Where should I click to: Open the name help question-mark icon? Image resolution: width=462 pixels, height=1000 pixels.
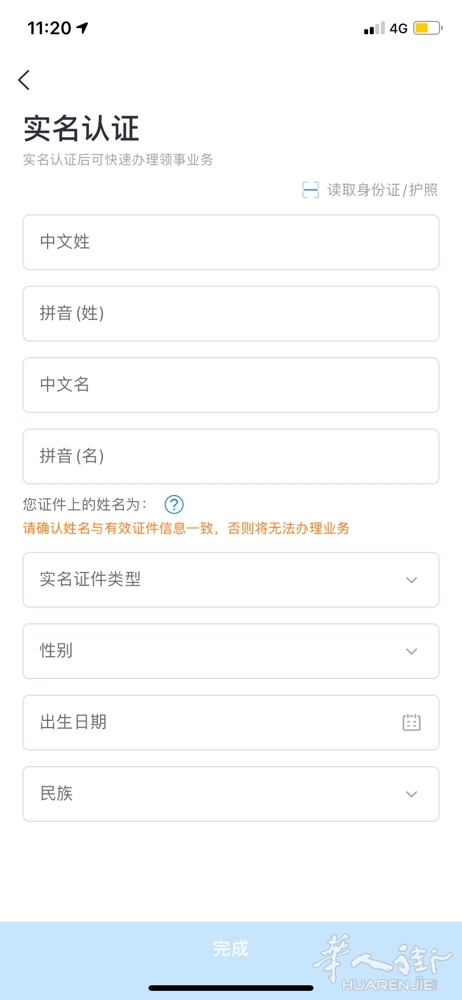click(x=174, y=505)
